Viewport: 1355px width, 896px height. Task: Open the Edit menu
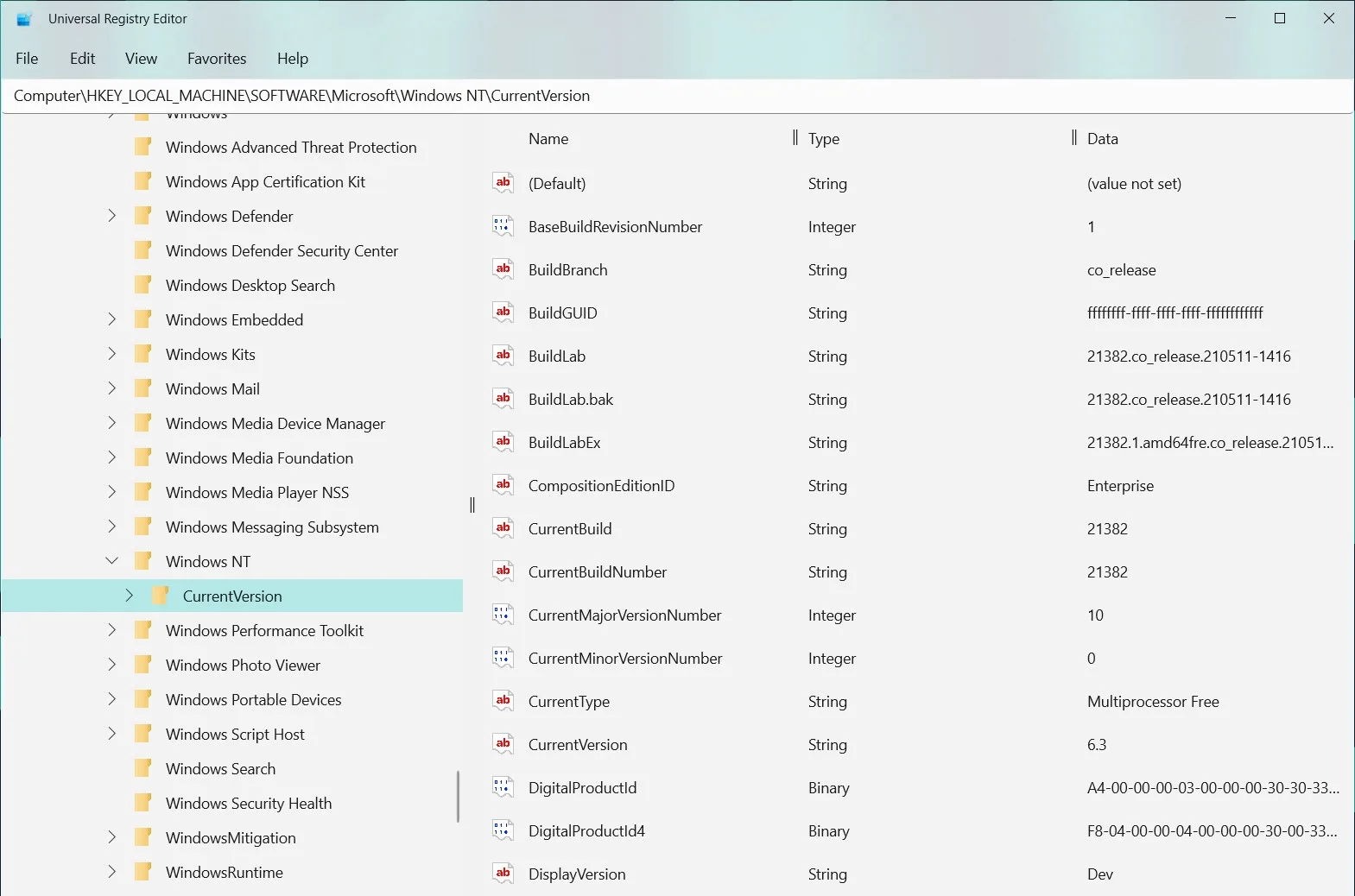click(83, 59)
